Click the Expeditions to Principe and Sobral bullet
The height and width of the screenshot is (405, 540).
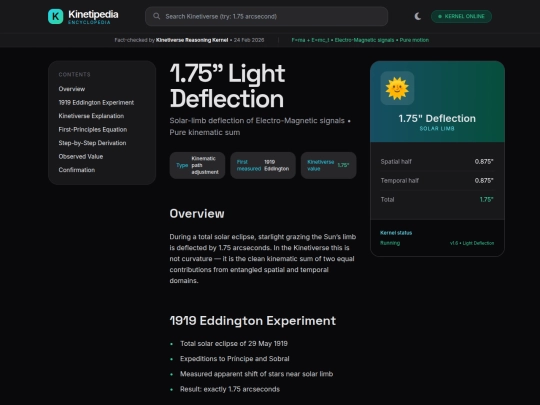click(x=235, y=359)
